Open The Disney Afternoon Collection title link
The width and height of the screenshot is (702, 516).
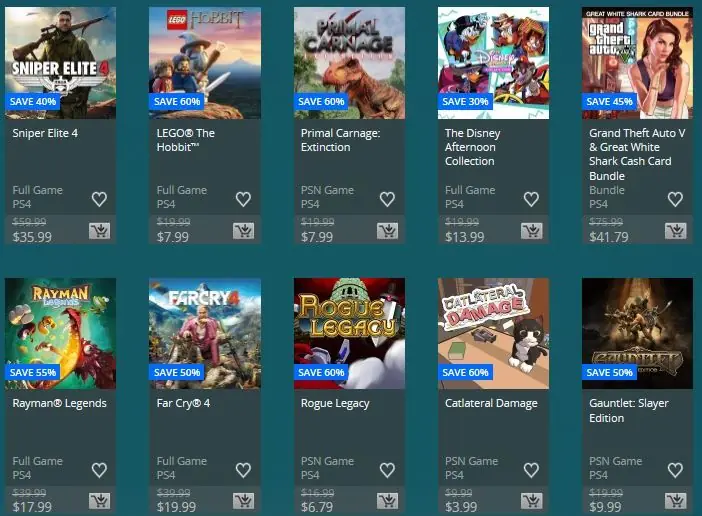point(472,147)
